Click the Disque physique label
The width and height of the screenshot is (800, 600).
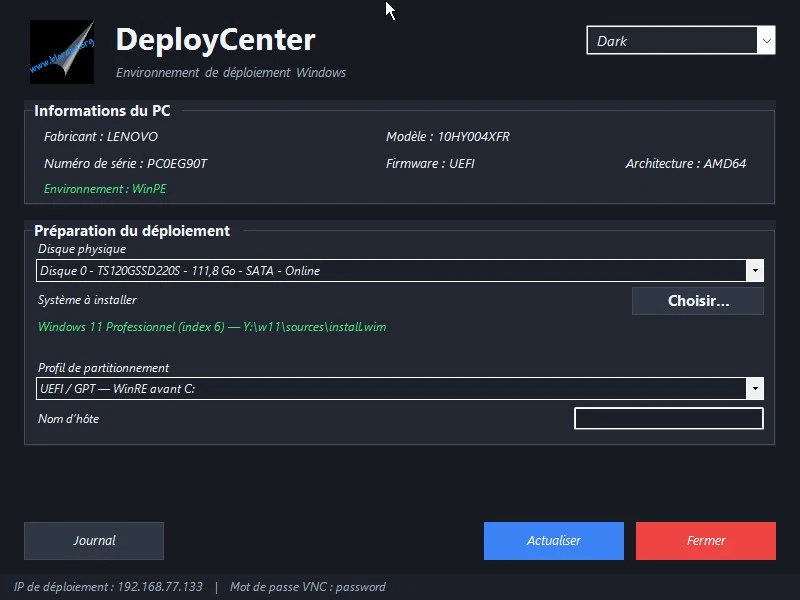click(82, 249)
